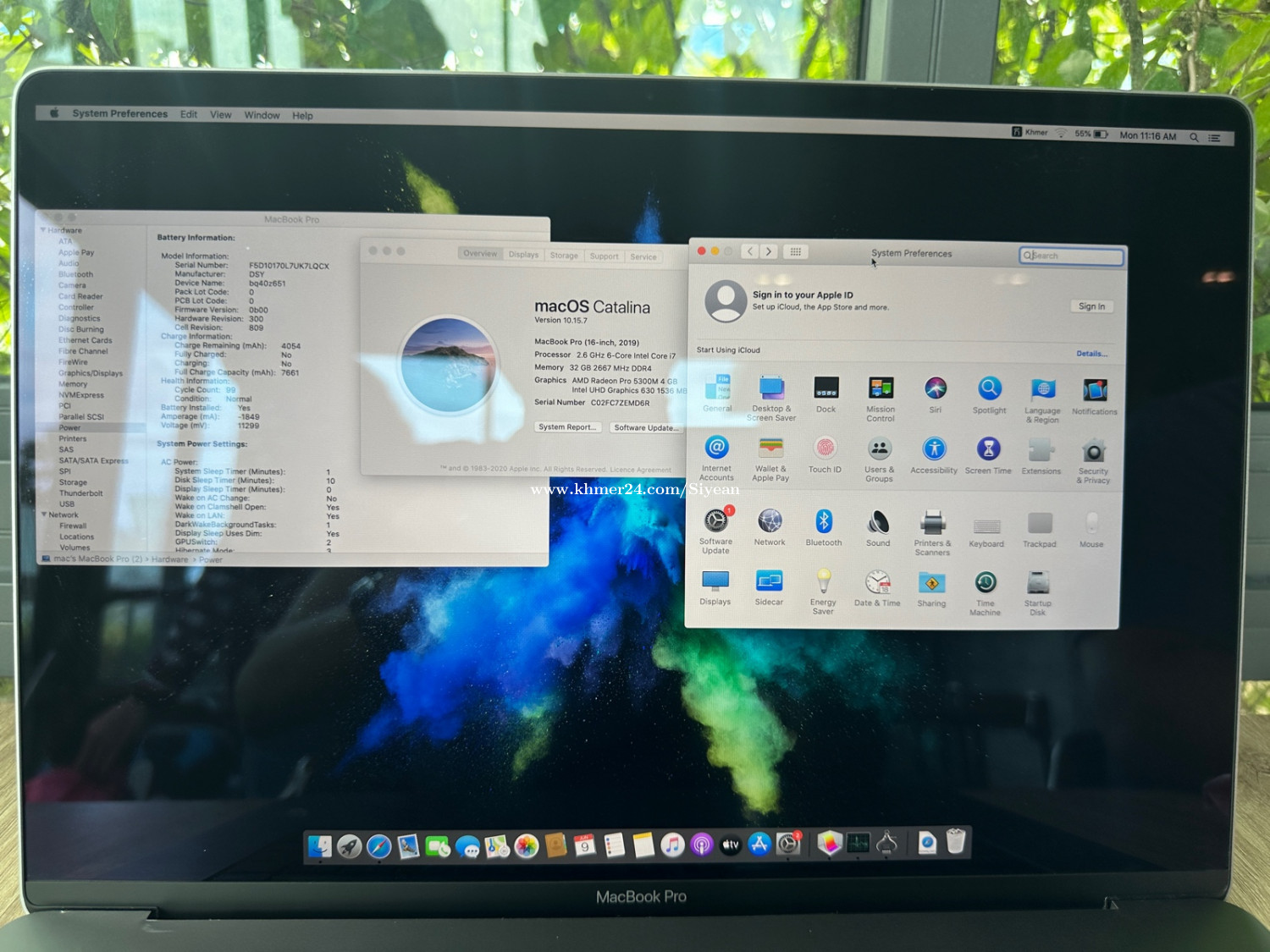The image size is (1270, 952).
Task: Open Trackpad preference pane
Action: click(x=1040, y=531)
